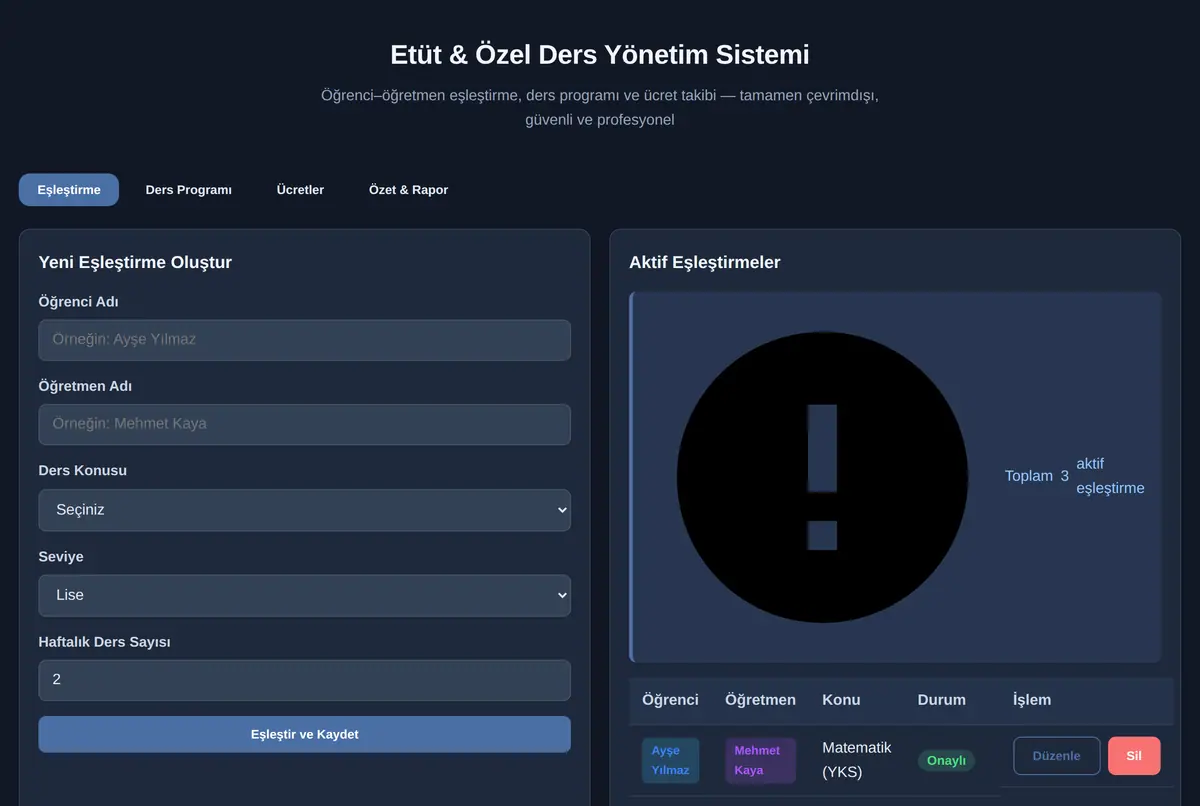Expand the Seviye dropdown showing Lise
Image resolution: width=1200 pixels, height=806 pixels.
coord(305,595)
